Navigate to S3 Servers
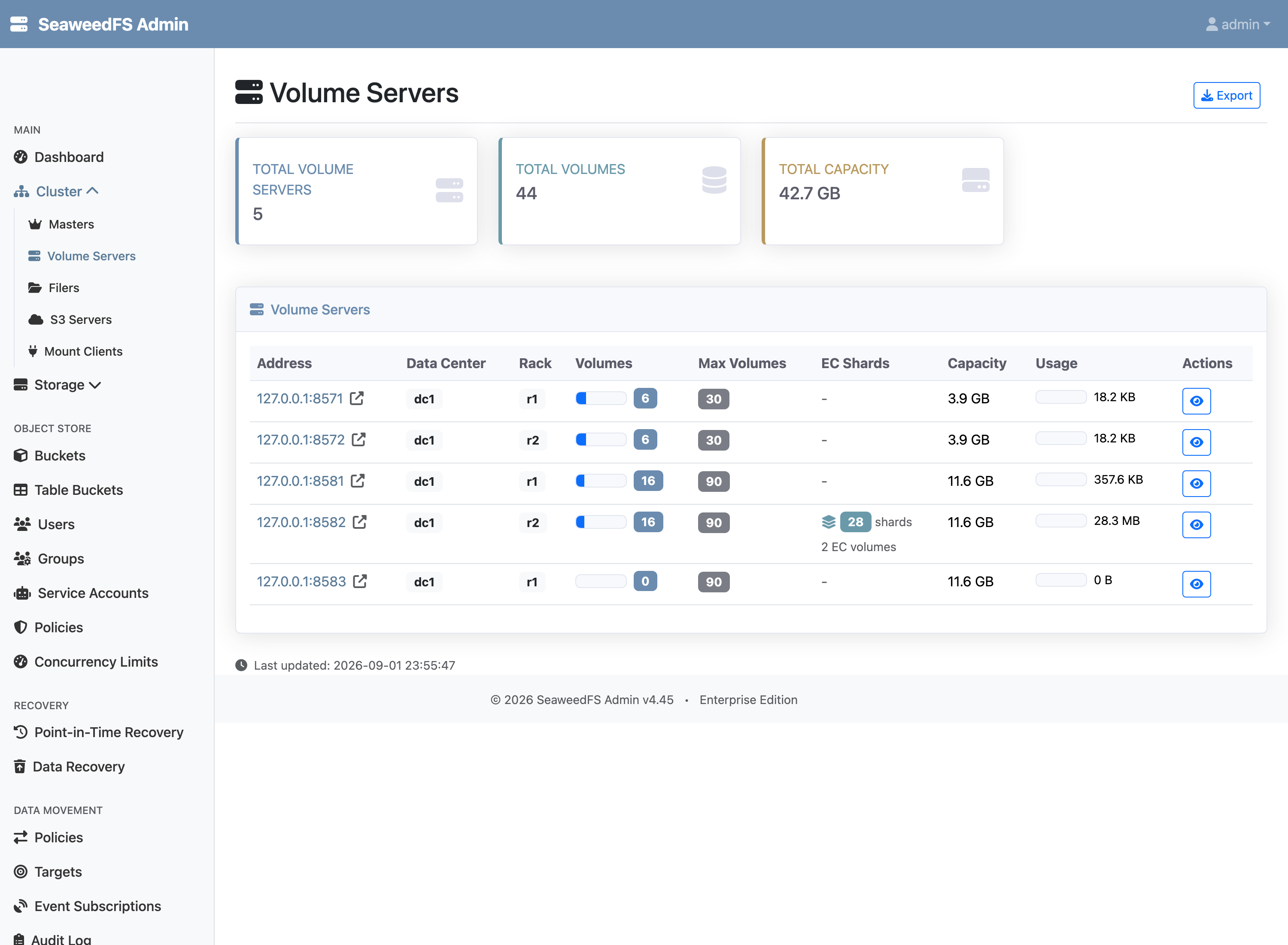 click(x=70, y=319)
